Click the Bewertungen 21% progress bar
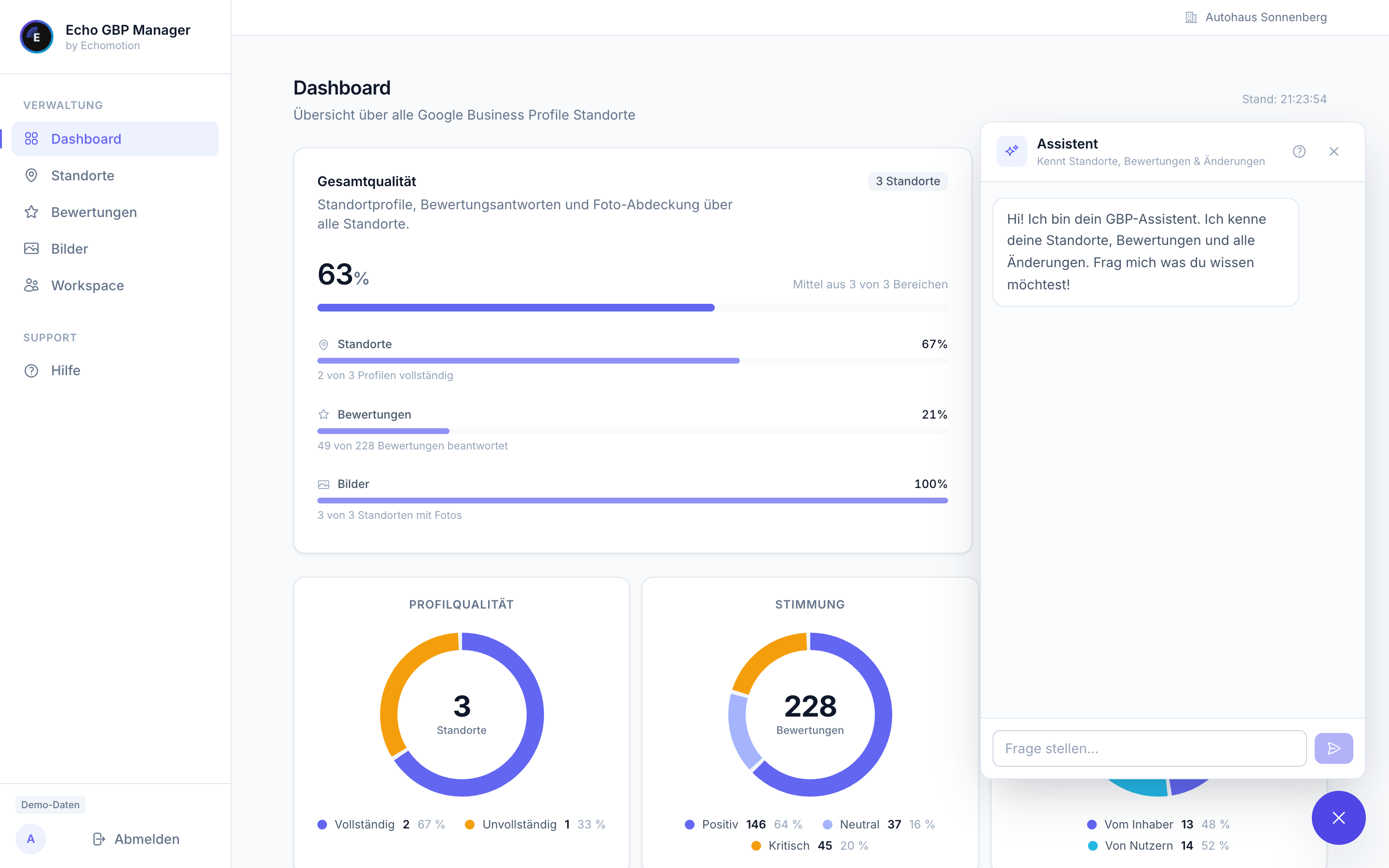Viewport: 1389px width, 868px height. tap(632, 431)
